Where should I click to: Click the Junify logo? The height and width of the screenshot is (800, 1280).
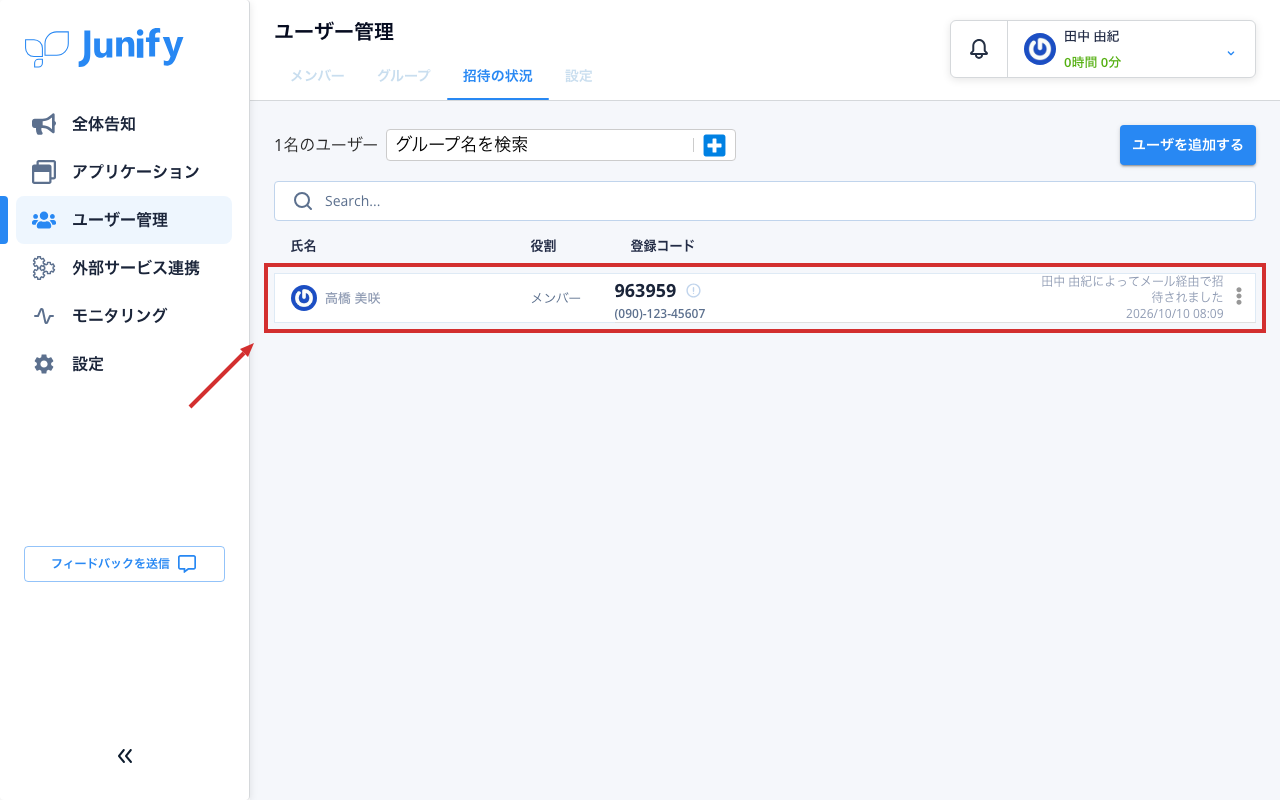(x=104, y=47)
